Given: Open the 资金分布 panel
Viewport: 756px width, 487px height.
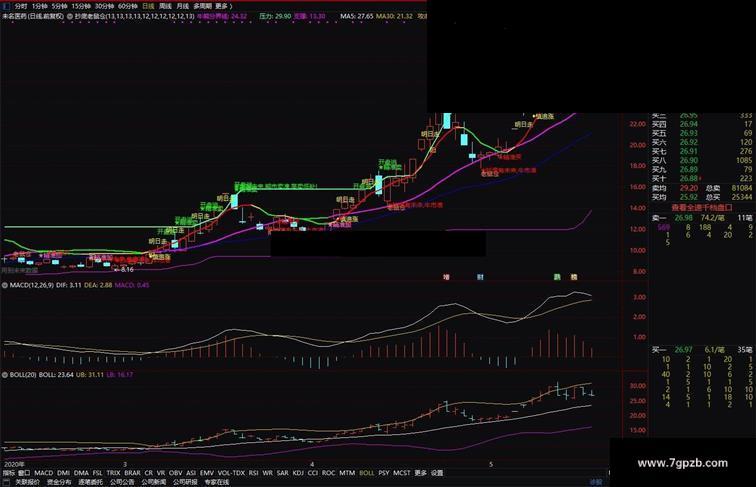Looking at the screenshot, I should pyautogui.click(x=59, y=482).
